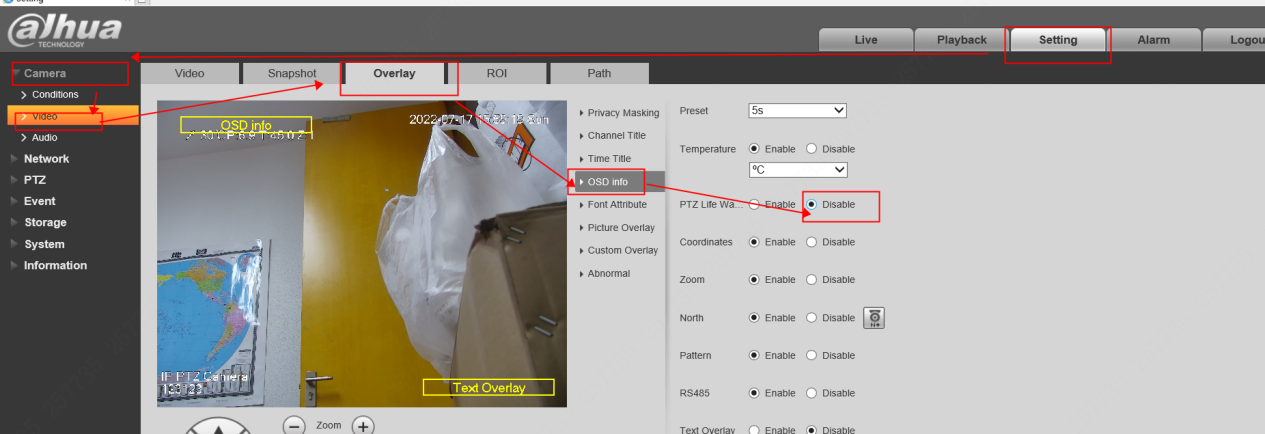Image resolution: width=1265 pixels, height=434 pixels.
Task: Disable the Coordinates overlay
Action: (812, 242)
